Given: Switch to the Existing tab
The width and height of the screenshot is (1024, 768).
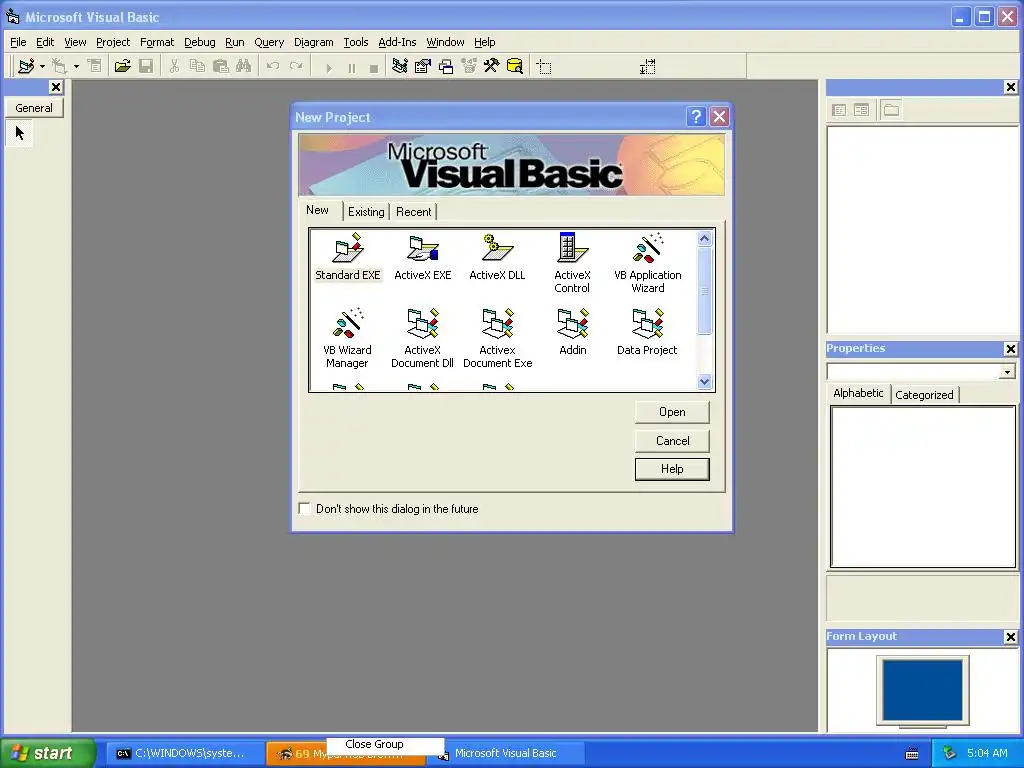Looking at the screenshot, I should (x=366, y=212).
